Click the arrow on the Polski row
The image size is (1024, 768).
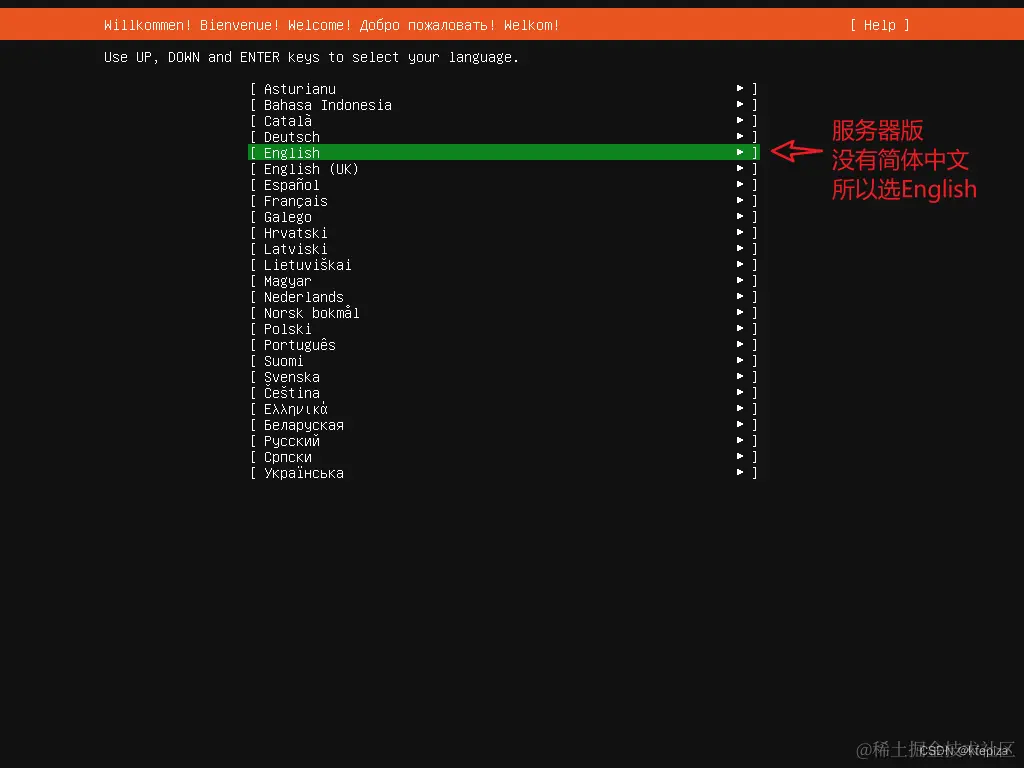point(740,328)
